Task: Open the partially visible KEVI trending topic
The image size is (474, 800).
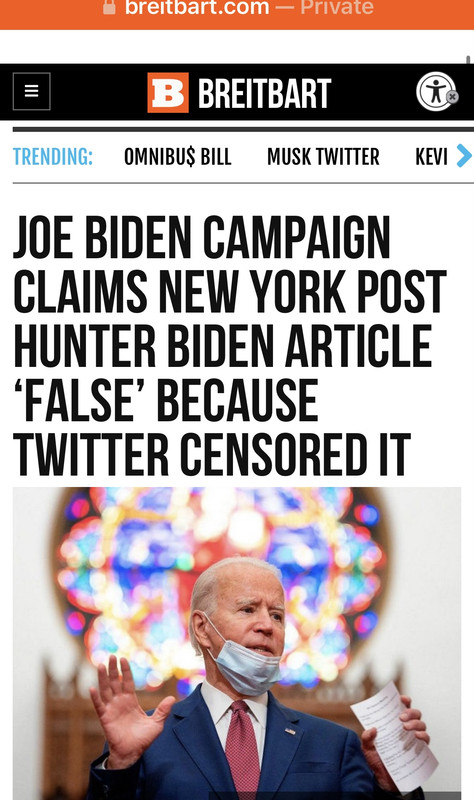Action: click(431, 157)
